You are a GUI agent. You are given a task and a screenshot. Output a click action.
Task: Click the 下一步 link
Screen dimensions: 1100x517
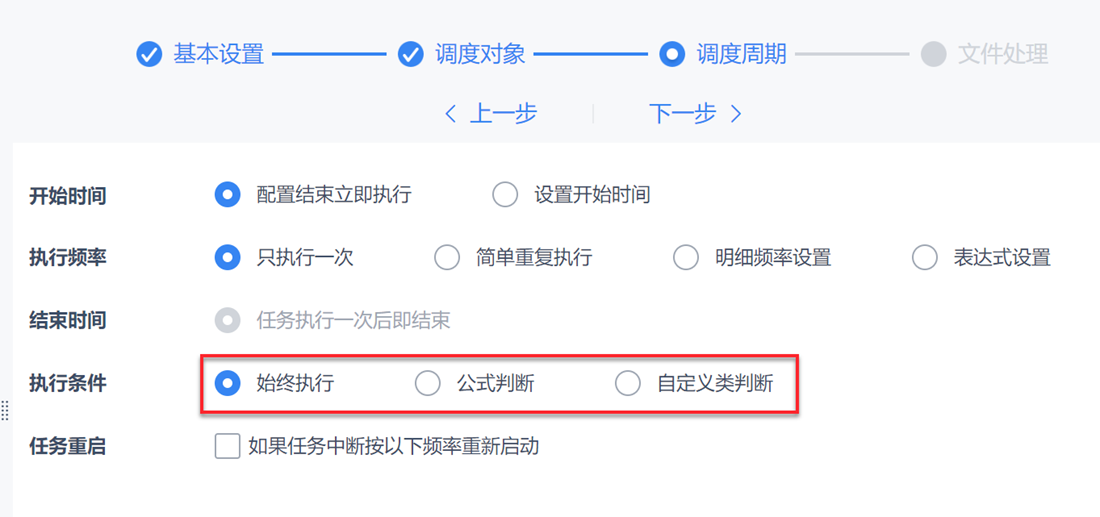tap(683, 114)
